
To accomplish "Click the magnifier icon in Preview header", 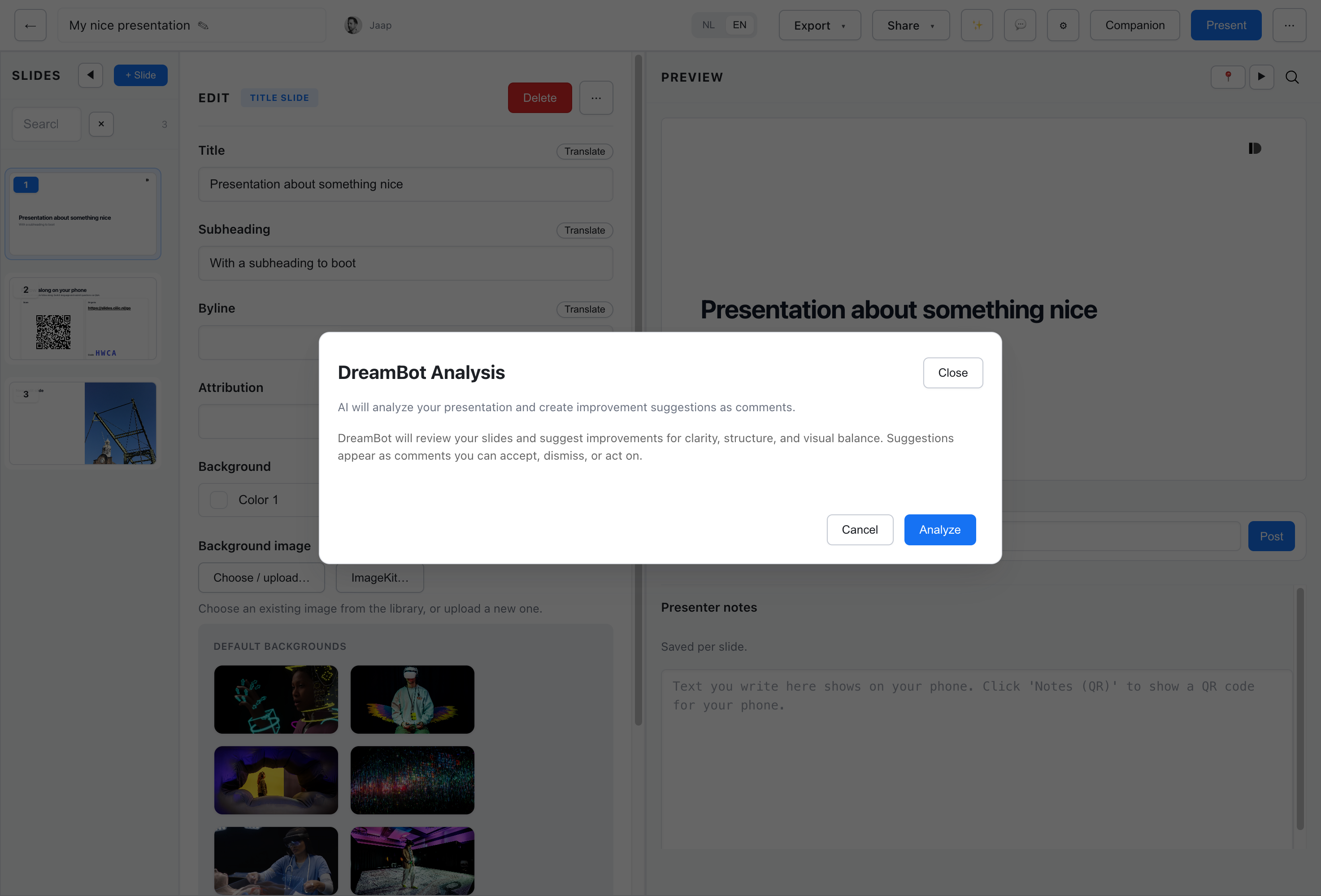I will pyautogui.click(x=1292, y=77).
